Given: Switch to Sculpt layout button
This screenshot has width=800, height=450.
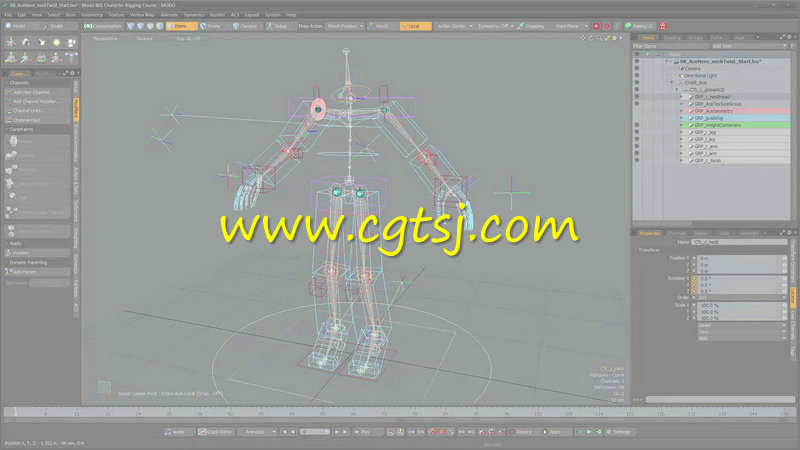Looking at the screenshot, I should click(58, 26).
